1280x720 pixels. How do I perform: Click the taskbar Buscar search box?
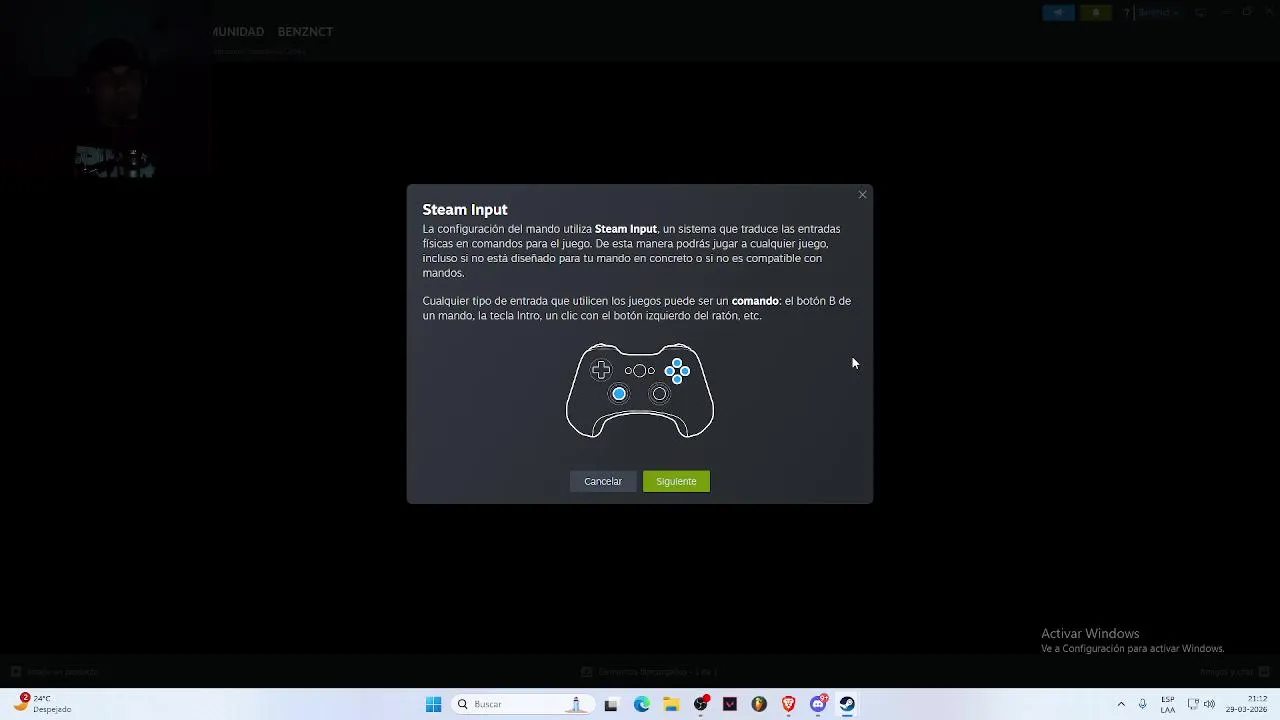tap(522, 704)
